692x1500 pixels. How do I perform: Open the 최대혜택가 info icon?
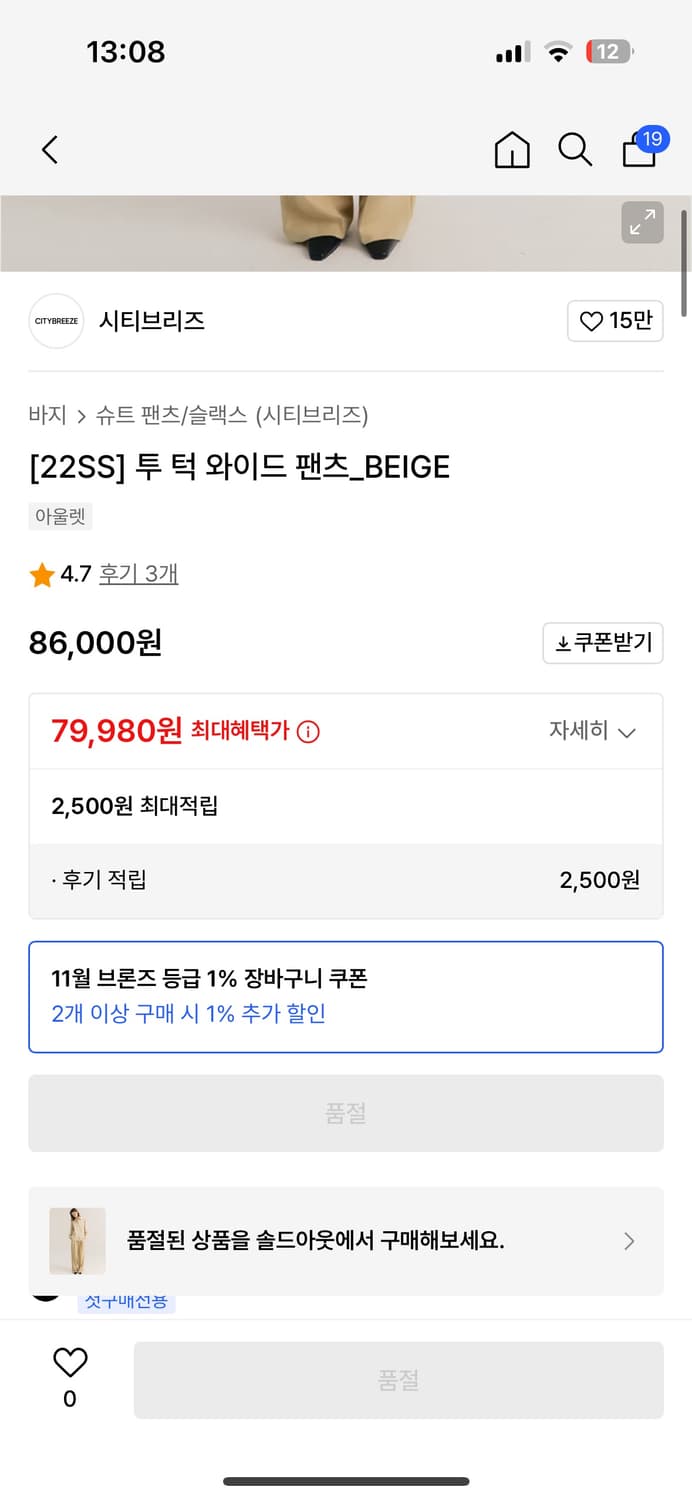tap(308, 731)
